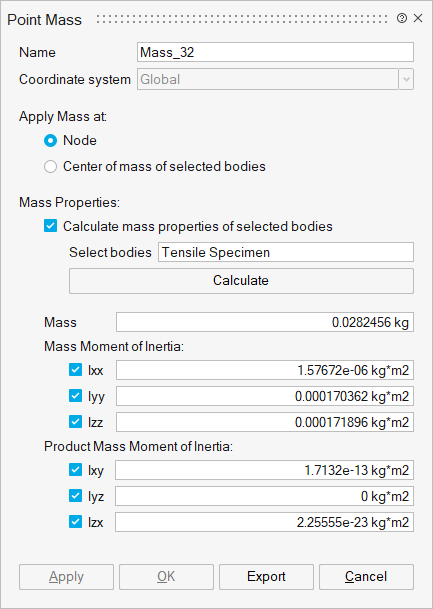
Task: Select the Node radio option
Action: tap(50, 141)
